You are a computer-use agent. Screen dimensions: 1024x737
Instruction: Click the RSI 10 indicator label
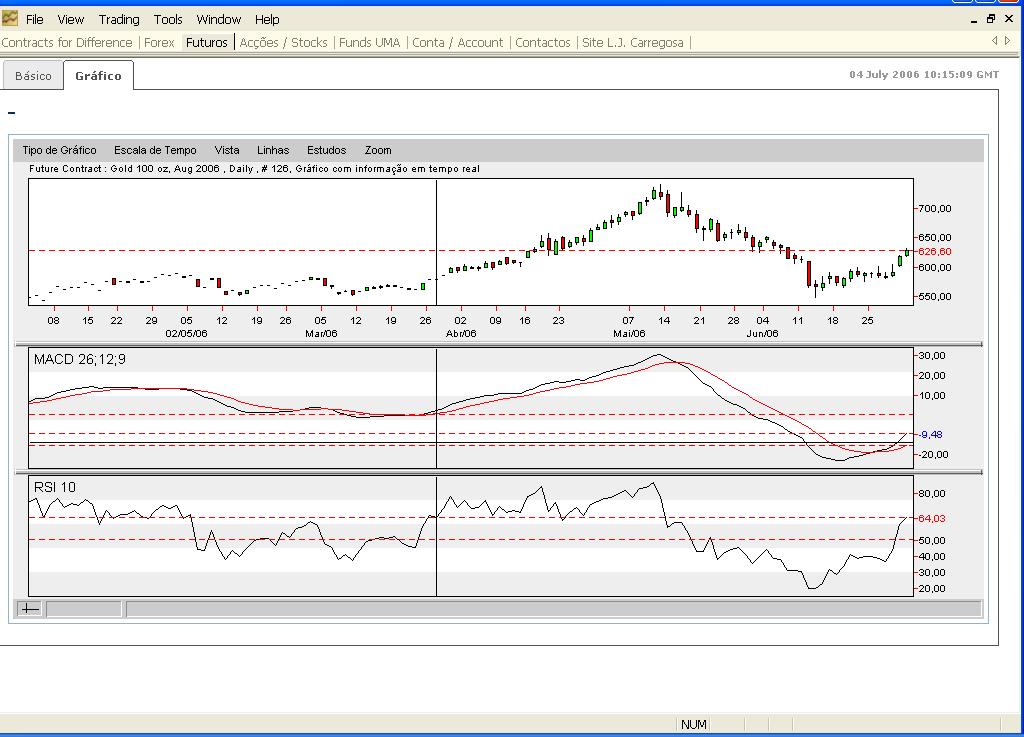point(55,487)
